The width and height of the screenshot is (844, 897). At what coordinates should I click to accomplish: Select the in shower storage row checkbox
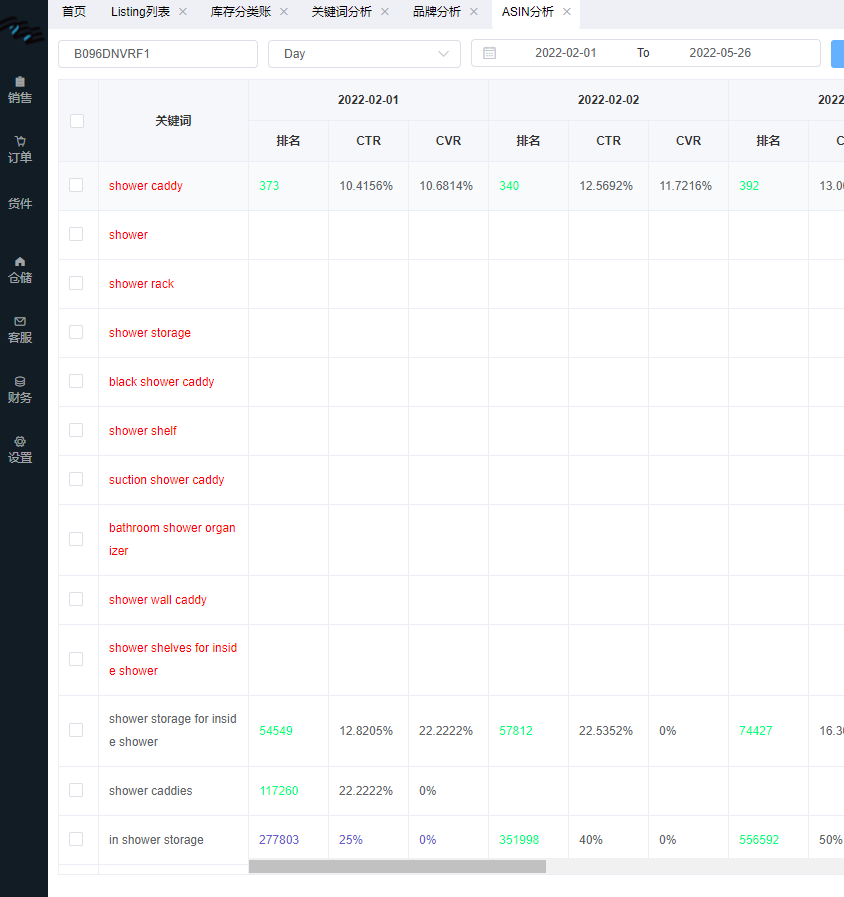[76, 839]
